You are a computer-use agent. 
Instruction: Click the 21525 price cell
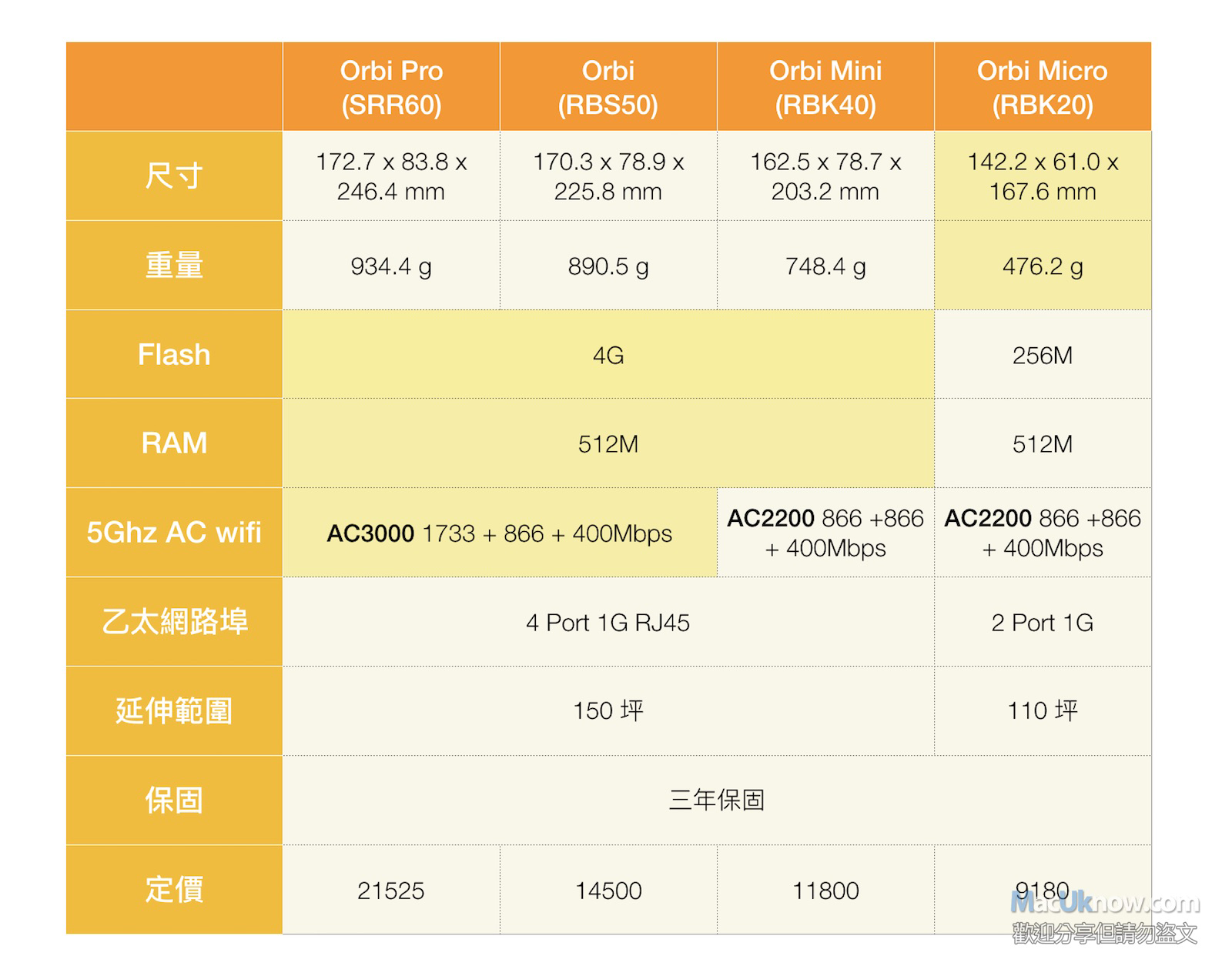(x=391, y=891)
